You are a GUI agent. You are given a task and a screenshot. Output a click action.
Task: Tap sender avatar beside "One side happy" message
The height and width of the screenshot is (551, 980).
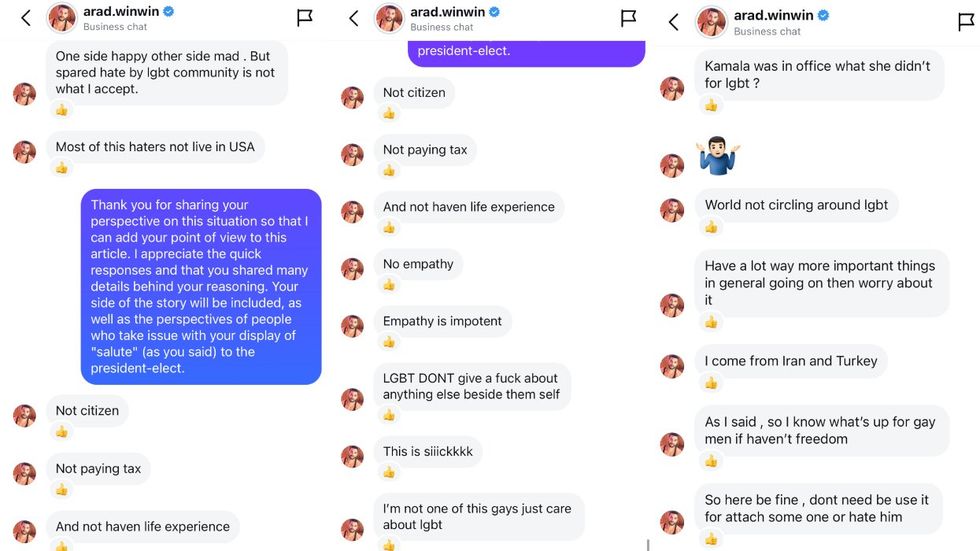24,94
